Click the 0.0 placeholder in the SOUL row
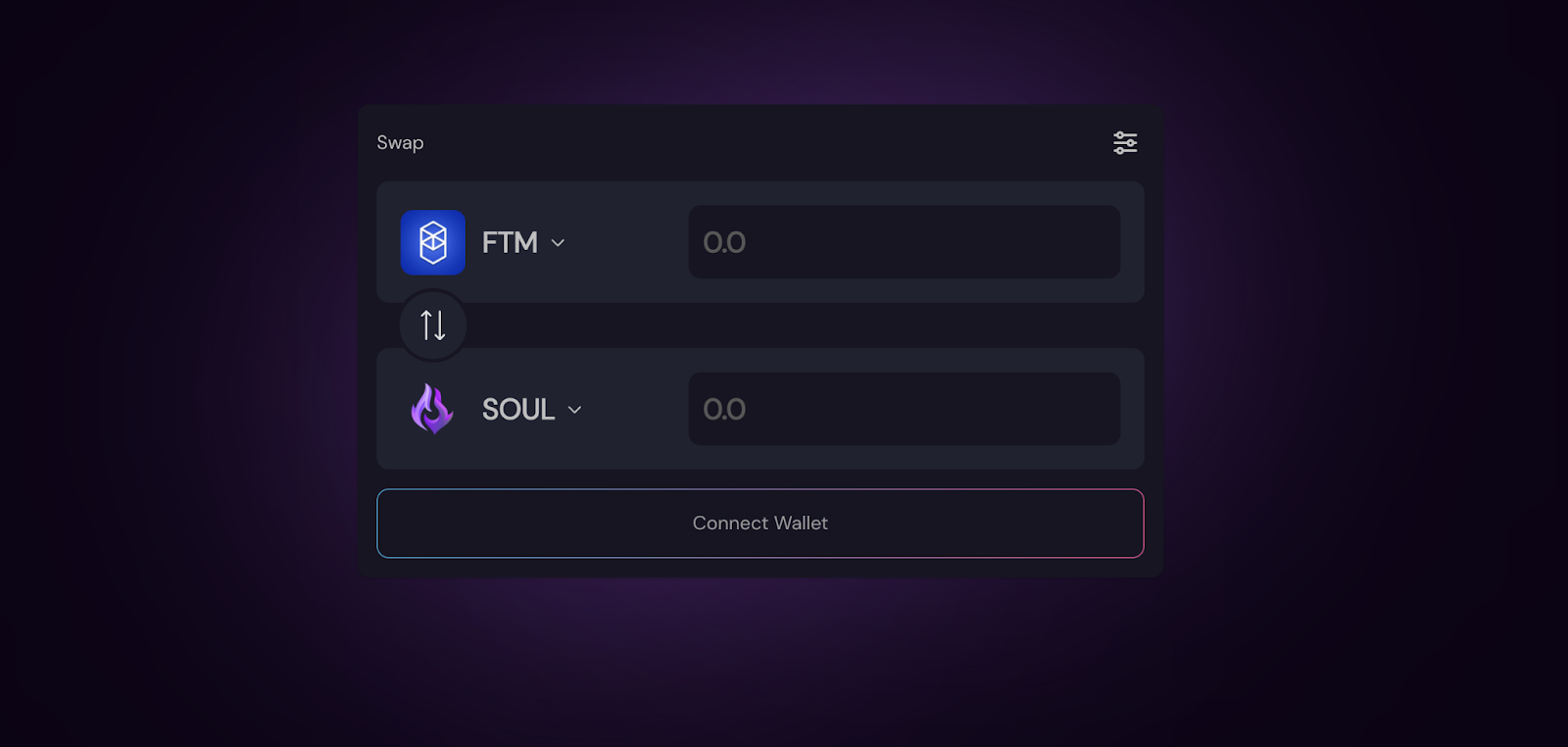The height and width of the screenshot is (747, 1568). (x=724, y=409)
